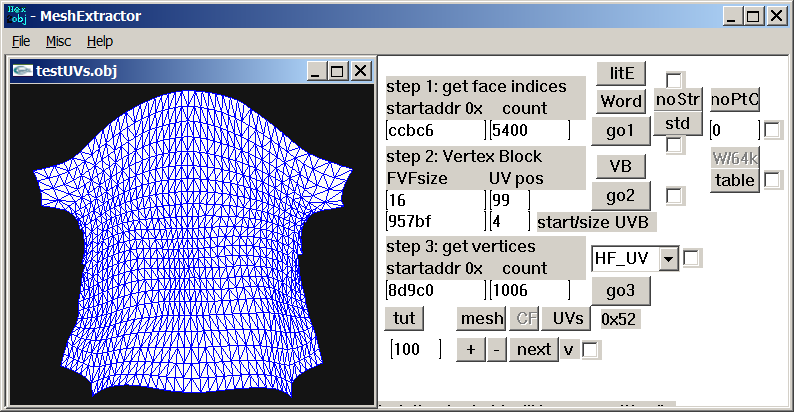Click the testUVs.obj window icon
This screenshot has height=412, width=794.
22,70
